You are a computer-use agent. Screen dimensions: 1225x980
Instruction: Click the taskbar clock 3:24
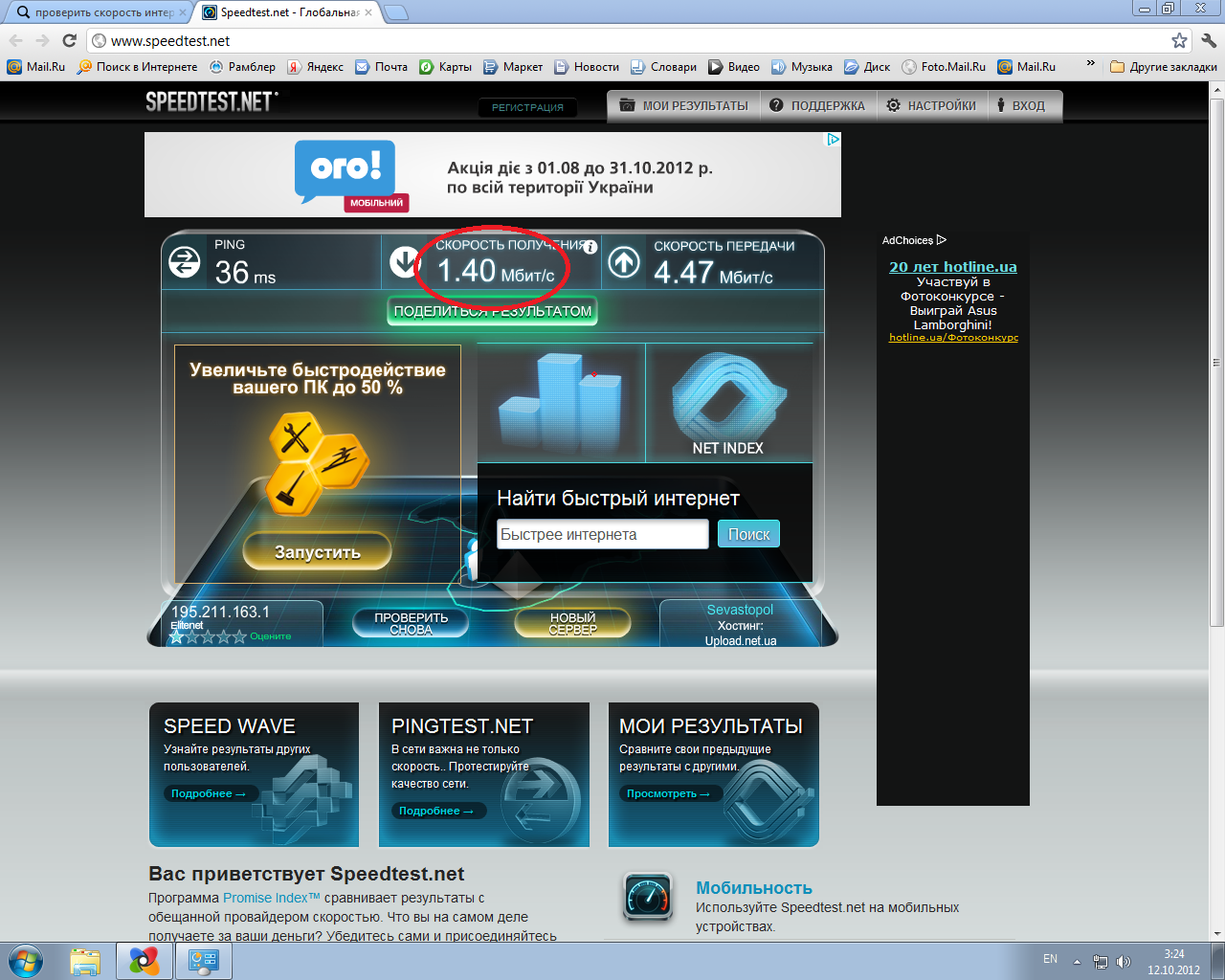pos(1174,954)
